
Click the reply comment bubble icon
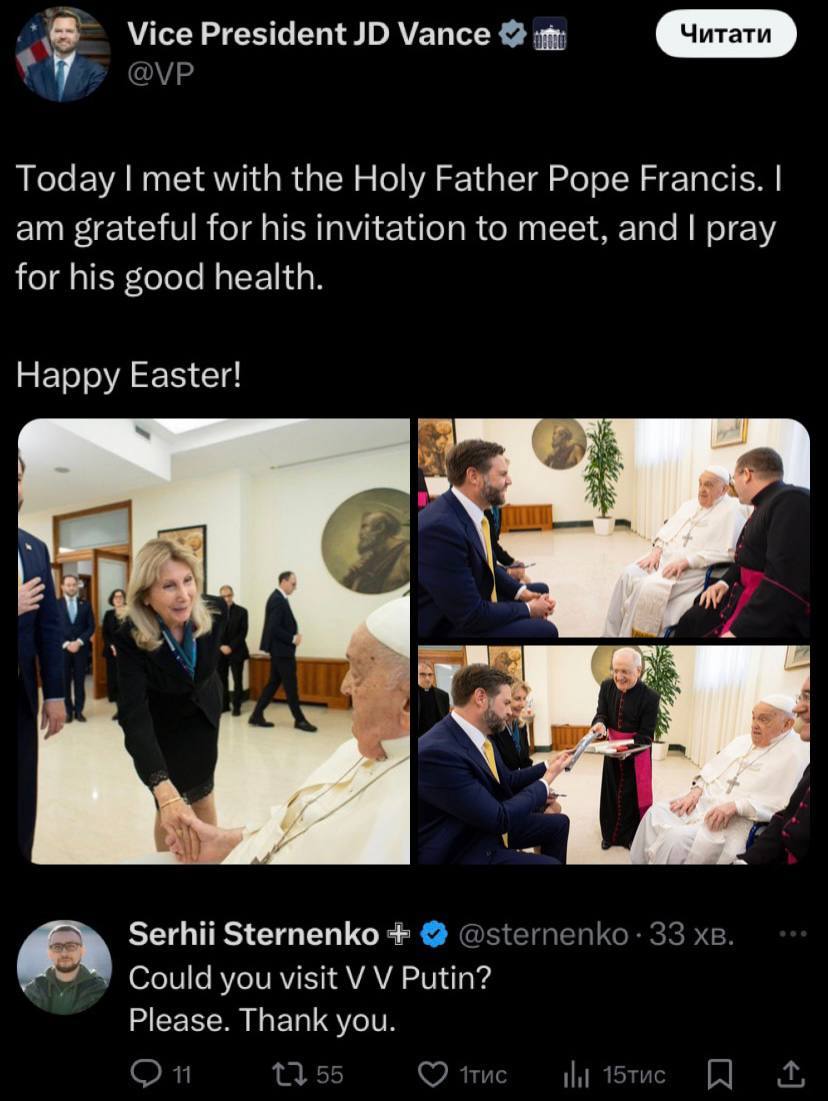click(x=146, y=1074)
